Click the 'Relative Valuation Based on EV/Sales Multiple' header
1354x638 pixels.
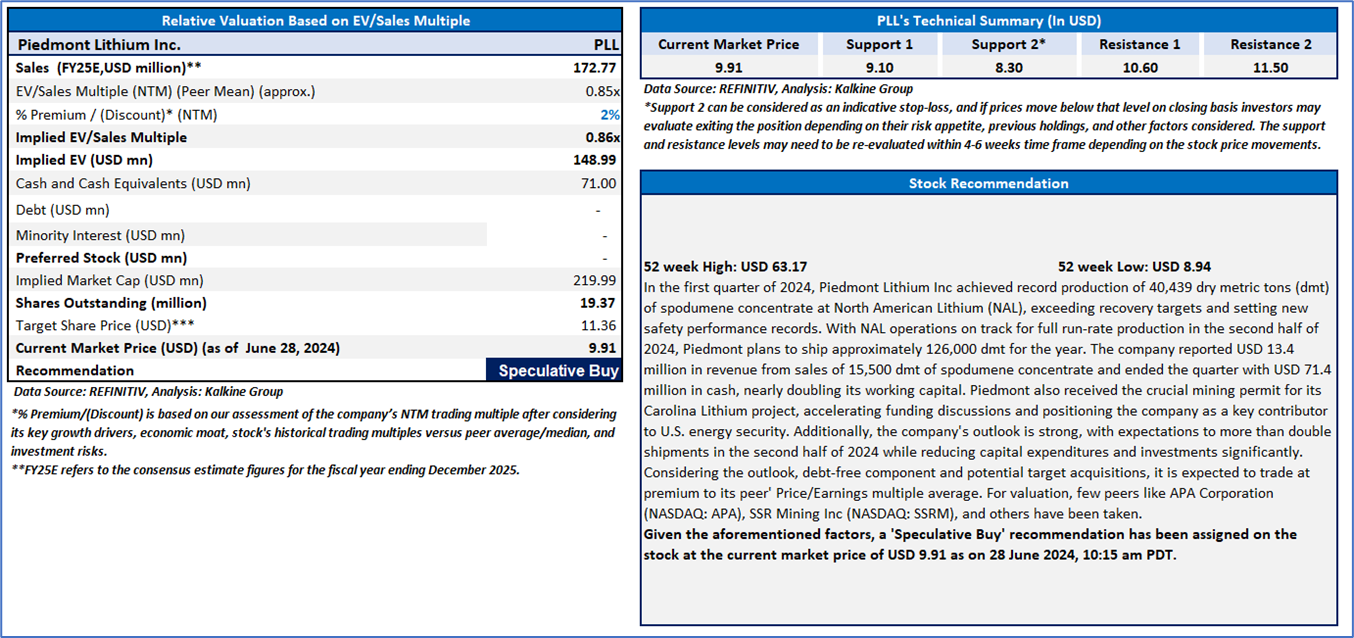316,20
